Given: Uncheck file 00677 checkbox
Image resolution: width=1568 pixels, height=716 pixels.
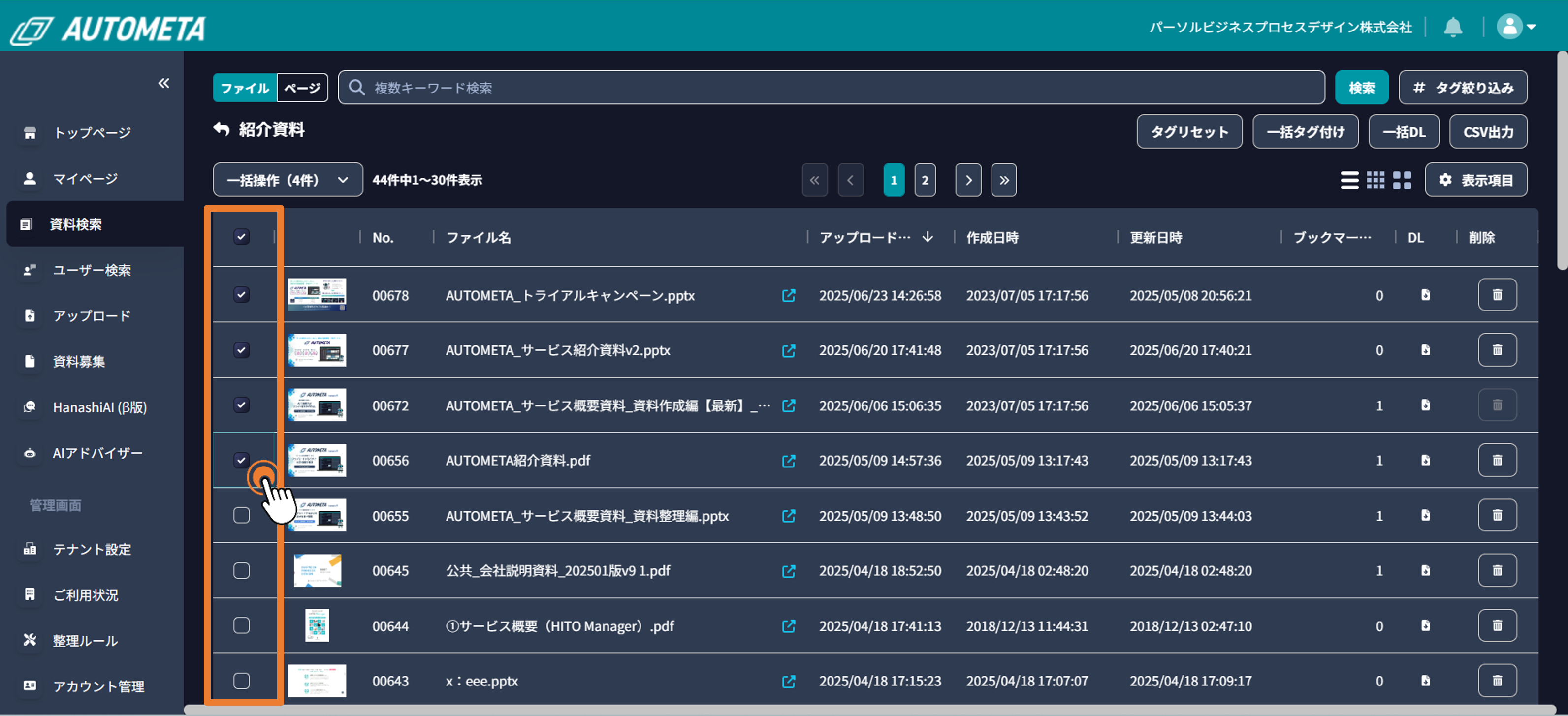Looking at the screenshot, I should click(242, 350).
